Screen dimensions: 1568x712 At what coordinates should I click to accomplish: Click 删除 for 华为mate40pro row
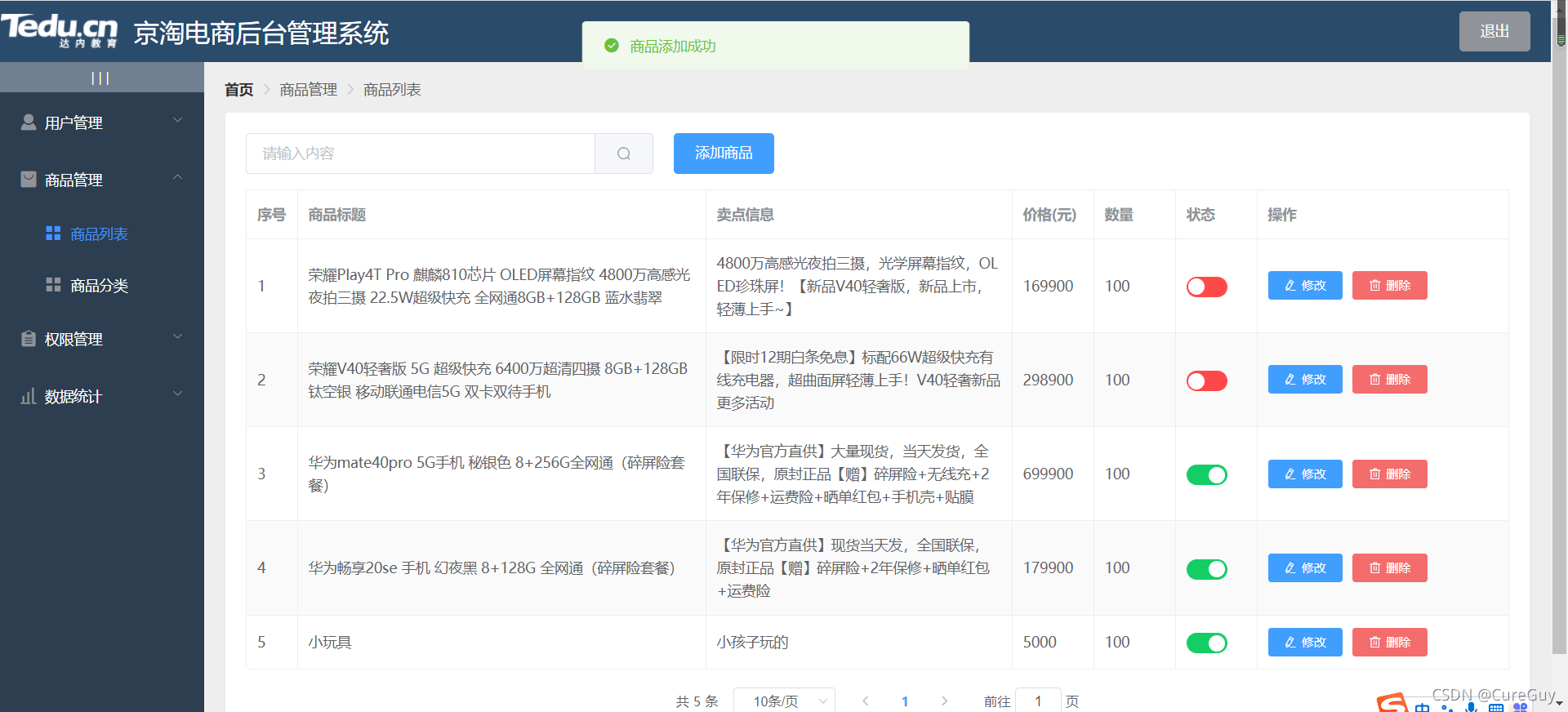(1390, 474)
